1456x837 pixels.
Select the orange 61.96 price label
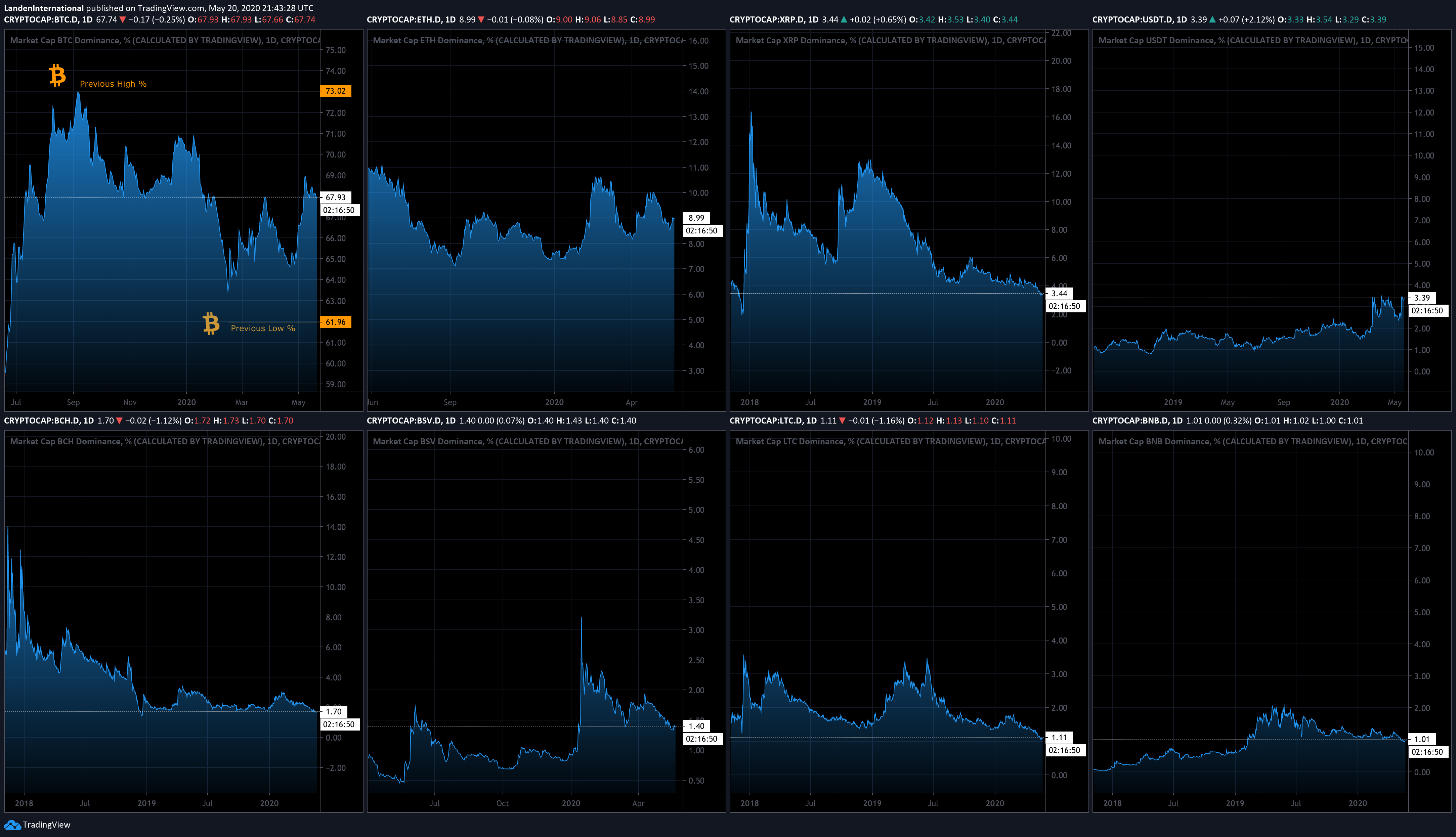(x=336, y=322)
